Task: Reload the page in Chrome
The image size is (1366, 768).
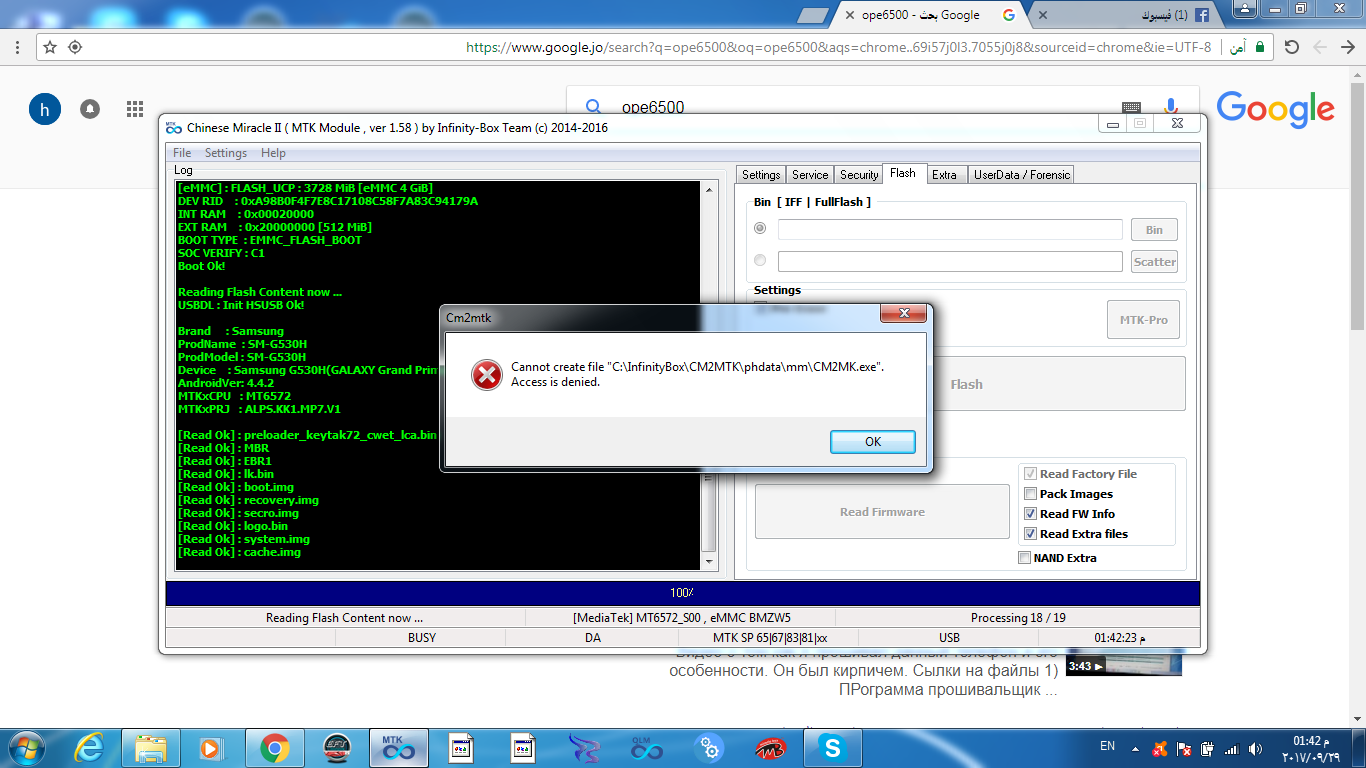Action: coord(1291,47)
